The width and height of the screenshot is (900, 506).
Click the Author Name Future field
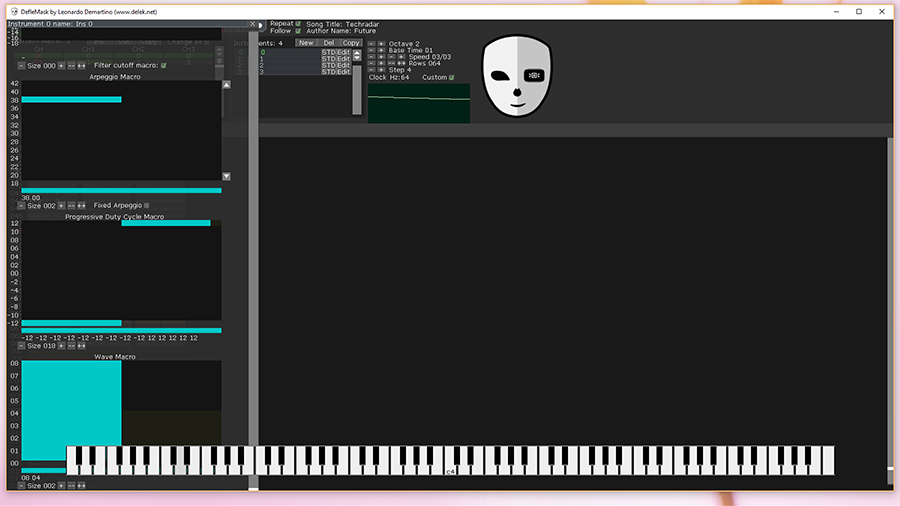click(341, 31)
